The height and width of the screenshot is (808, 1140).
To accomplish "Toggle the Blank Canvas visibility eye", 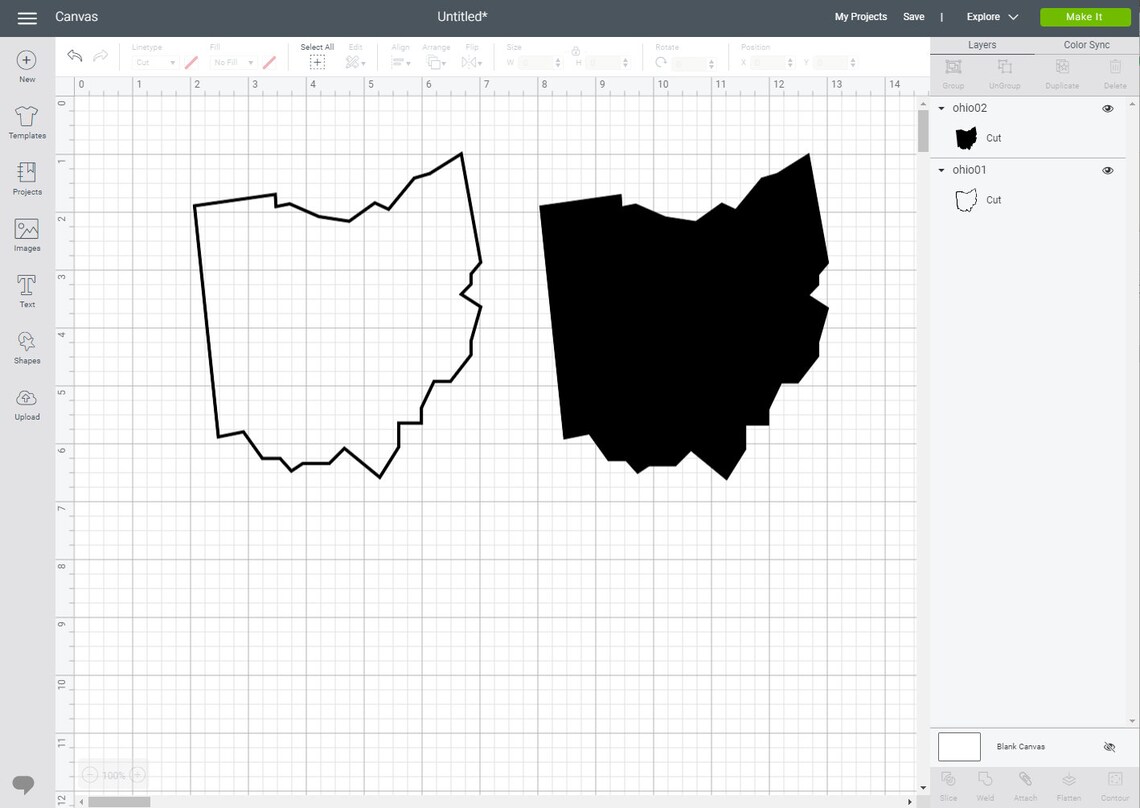I will coord(1109,746).
